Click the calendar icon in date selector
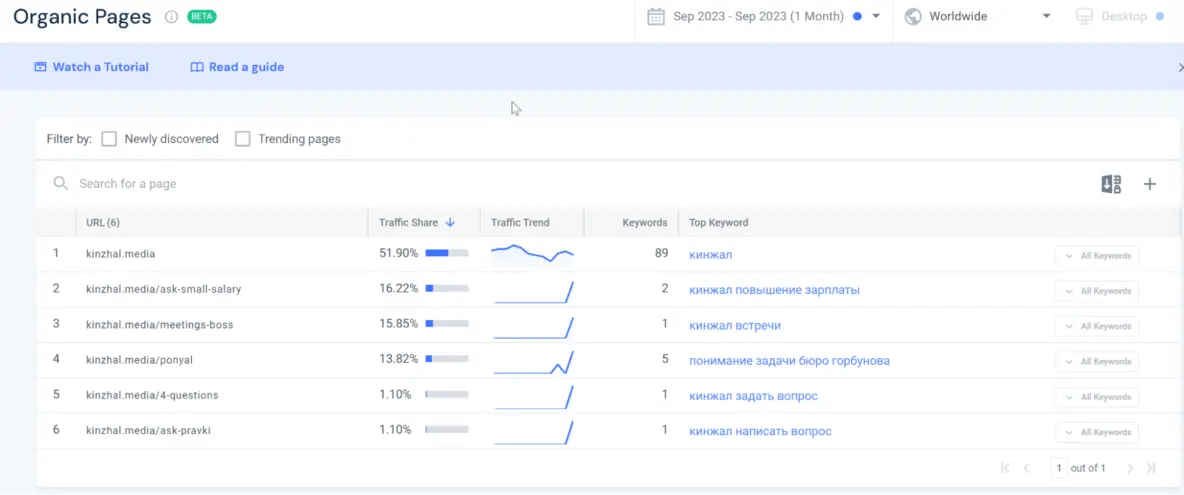 point(656,17)
